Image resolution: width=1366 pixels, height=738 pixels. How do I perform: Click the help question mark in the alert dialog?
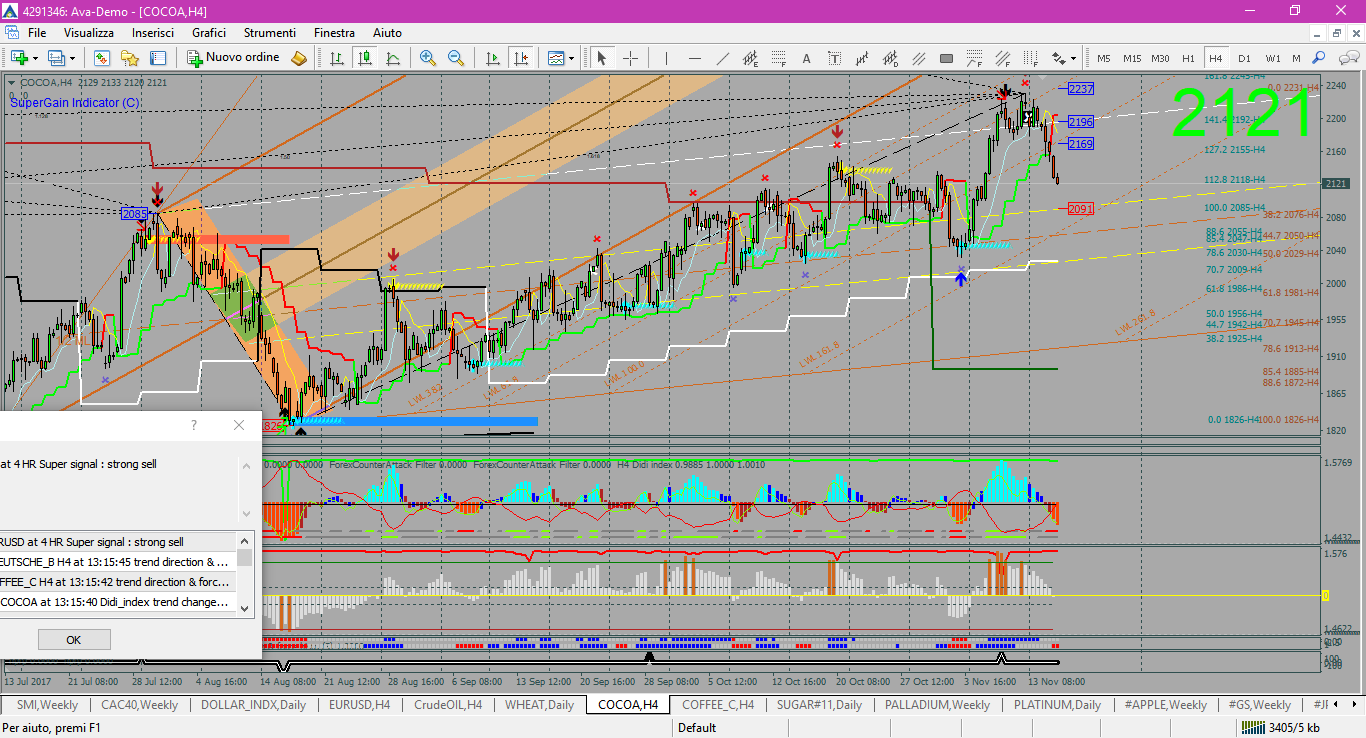(x=194, y=425)
